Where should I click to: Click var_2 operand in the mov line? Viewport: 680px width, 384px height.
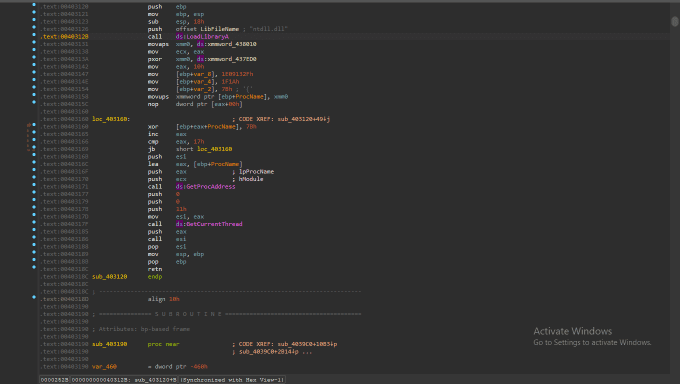coord(204,89)
